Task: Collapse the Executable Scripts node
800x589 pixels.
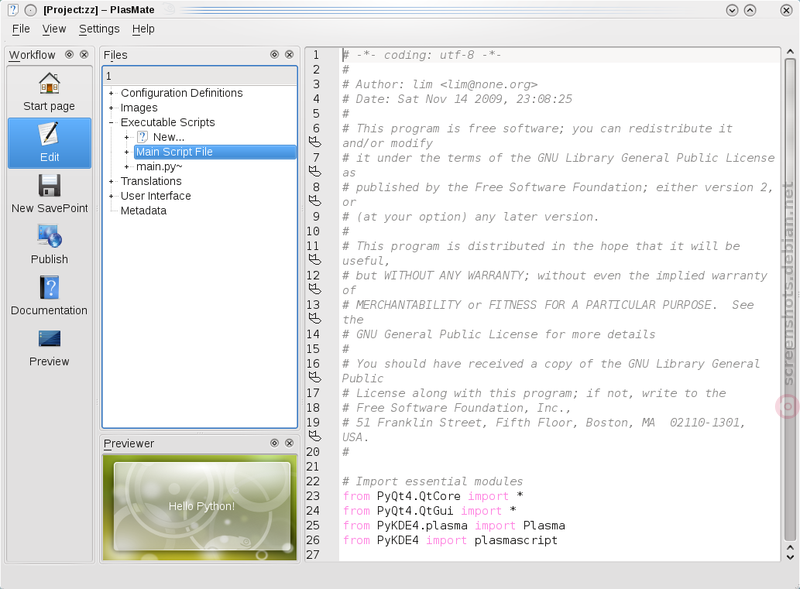Action: tap(111, 122)
